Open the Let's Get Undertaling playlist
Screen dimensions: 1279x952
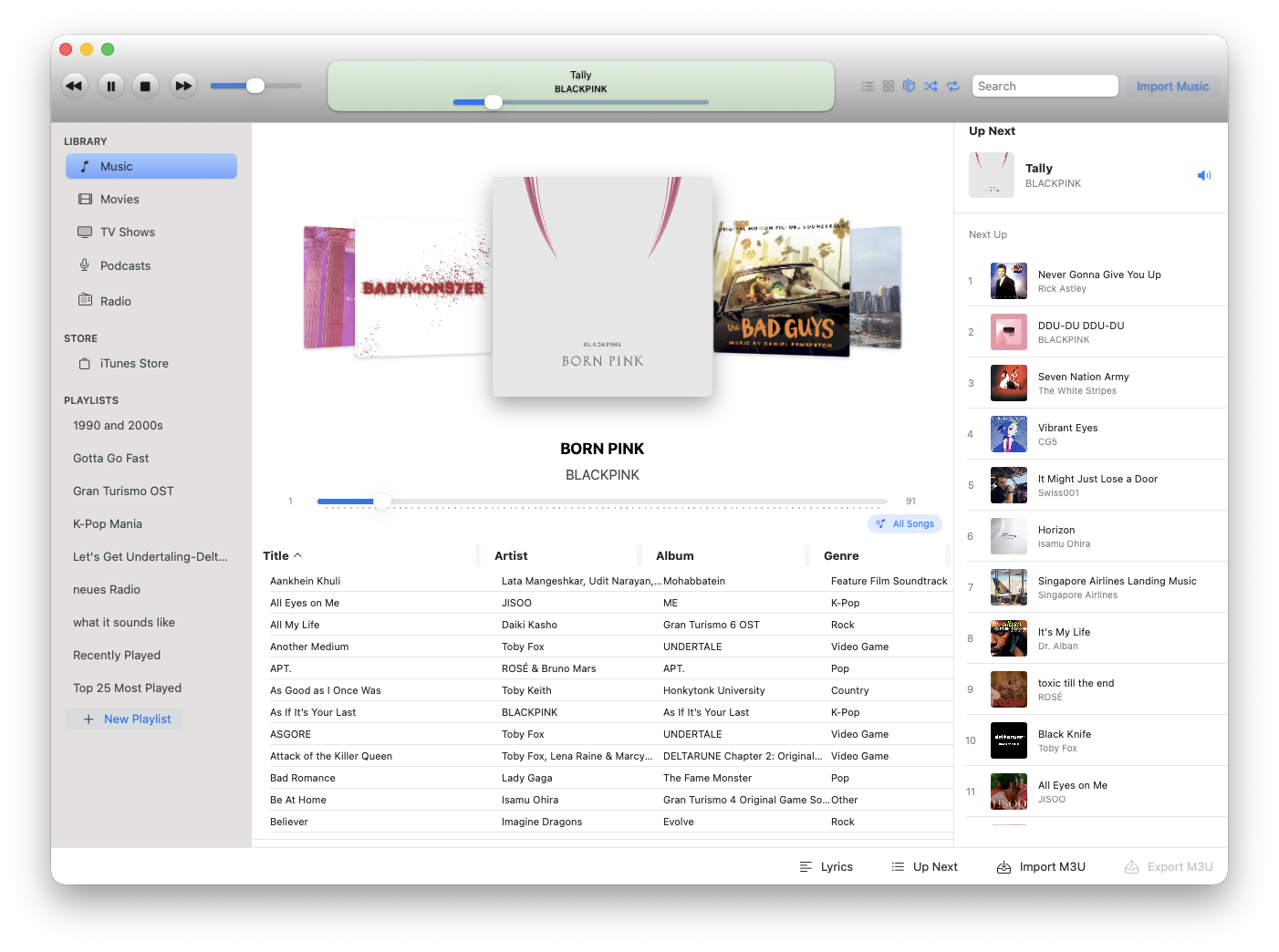(x=151, y=556)
